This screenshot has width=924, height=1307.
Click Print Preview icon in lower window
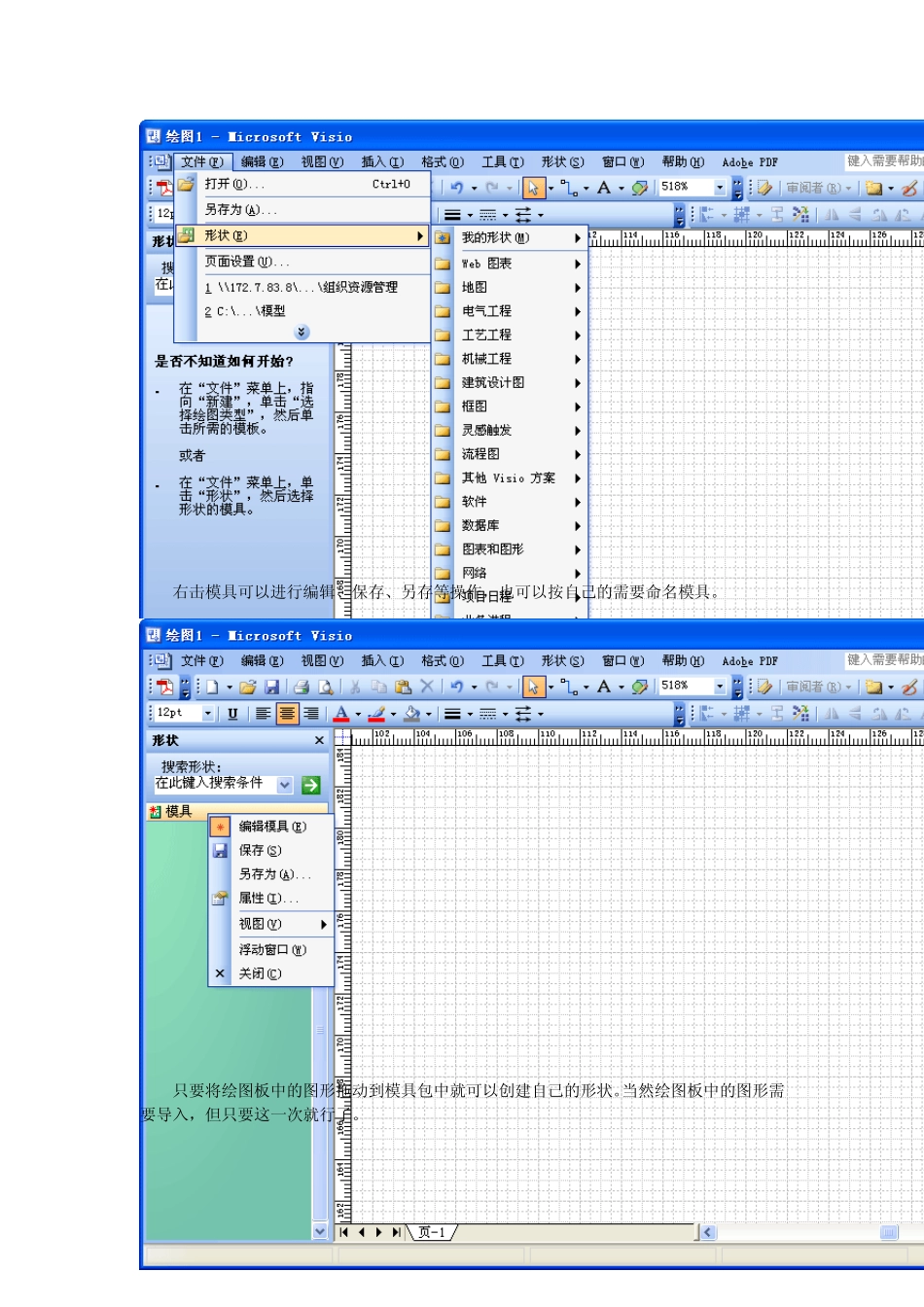pyautogui.click(x=326, y=687)
